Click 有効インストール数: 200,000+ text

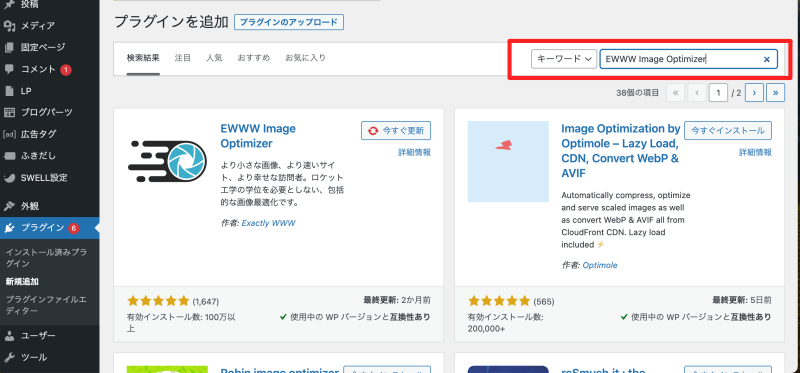(x=506, y=323)
